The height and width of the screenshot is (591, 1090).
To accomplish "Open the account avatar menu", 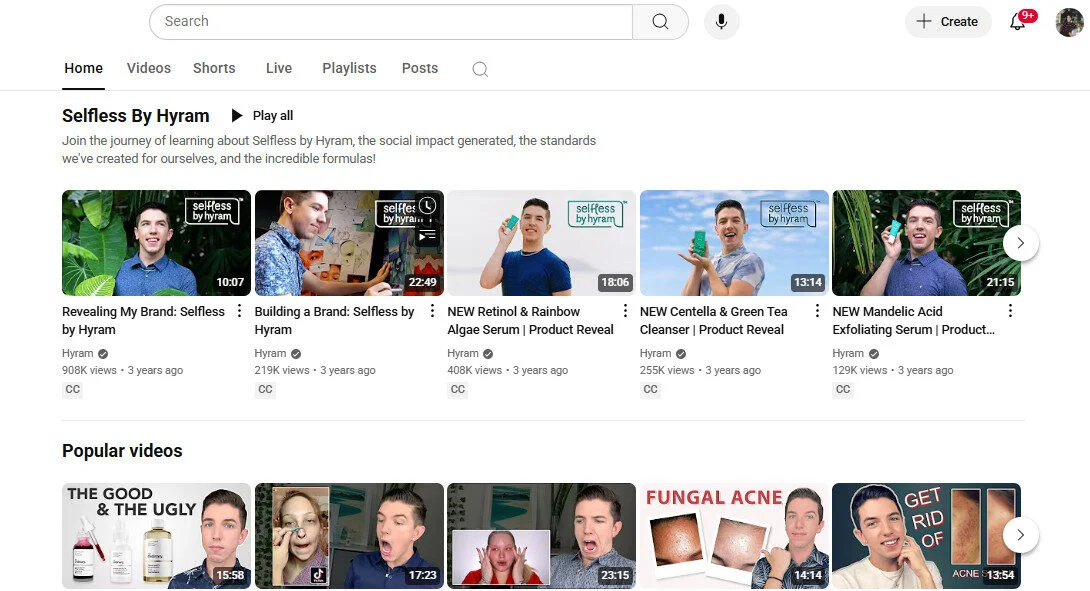I will pos(1069,22).
